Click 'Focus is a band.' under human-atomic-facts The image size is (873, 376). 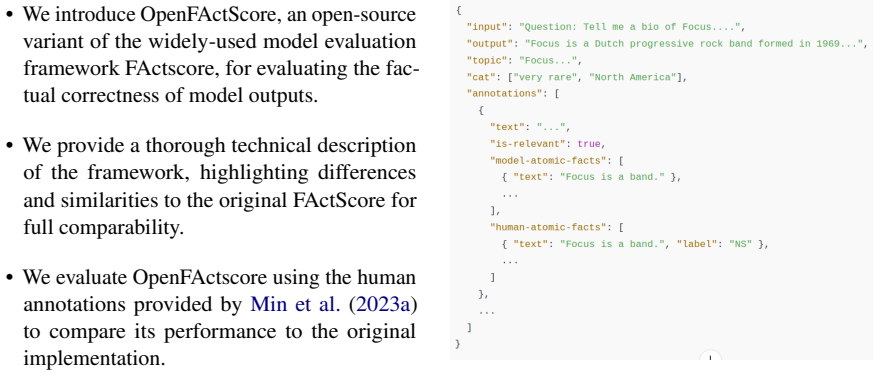click(x=612, y=244)
